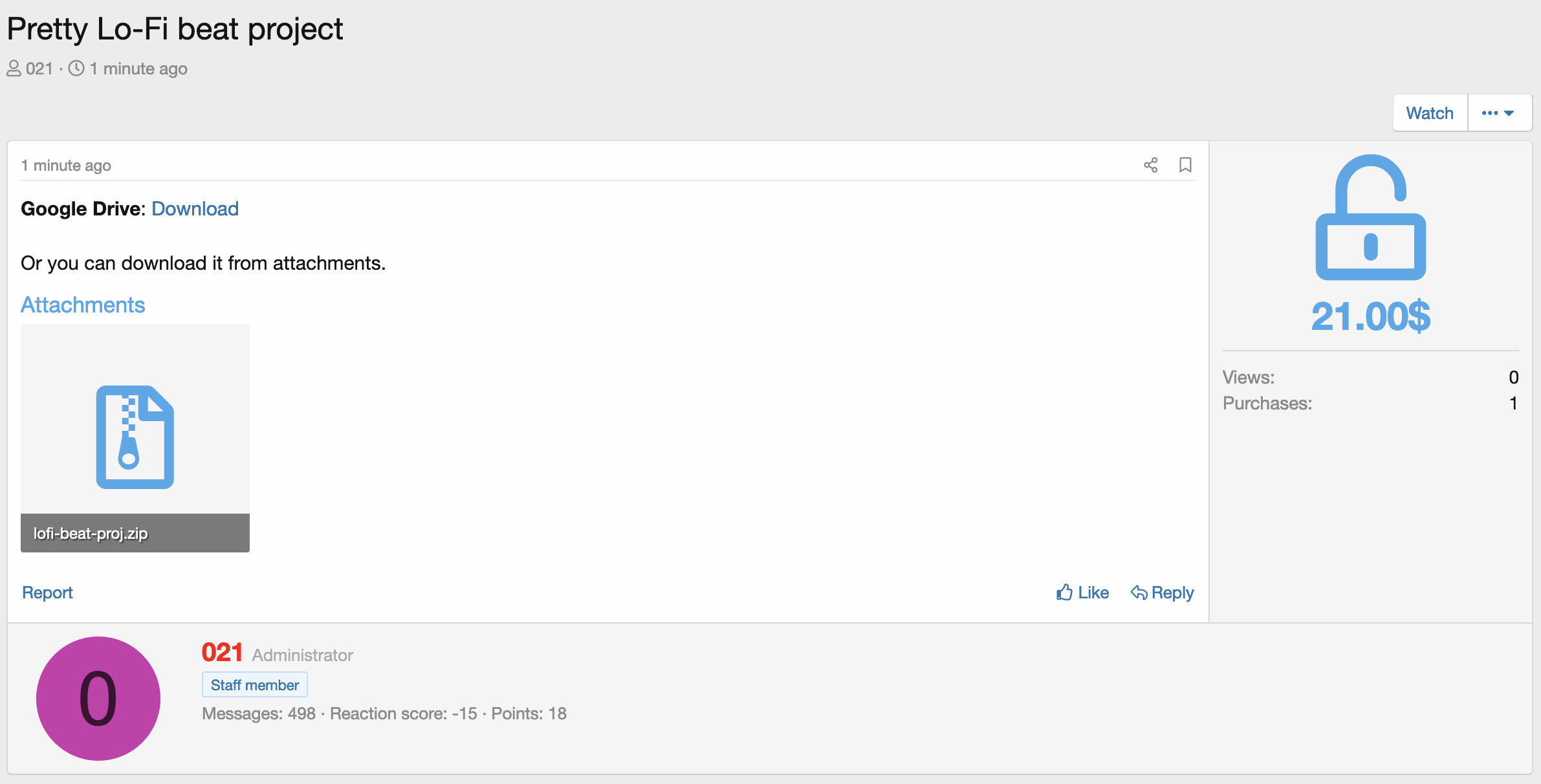Report this post
The height and width of the screenshot is (784, 1541).
coord(47,593)
